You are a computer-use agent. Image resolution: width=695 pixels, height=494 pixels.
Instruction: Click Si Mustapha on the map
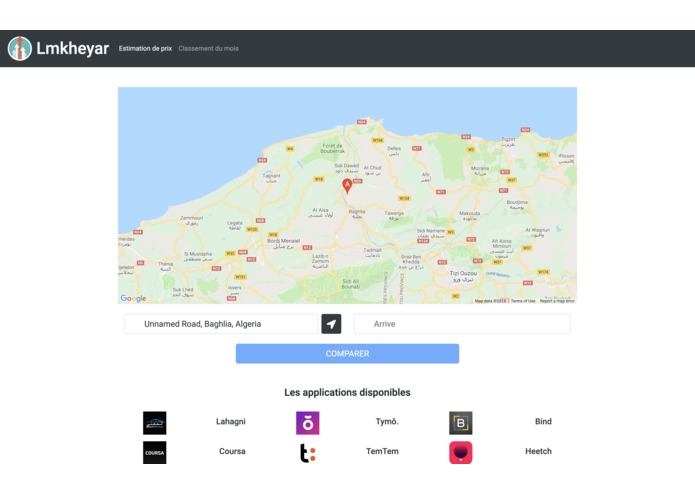pyautogui.click(x=198, y=256)
